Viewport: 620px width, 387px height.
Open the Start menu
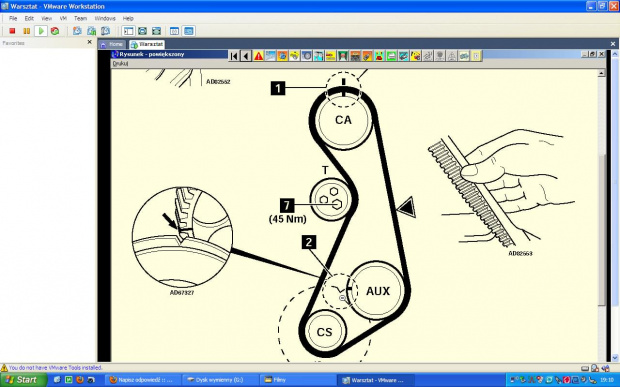pyautogui.click(x=22, y=380)
